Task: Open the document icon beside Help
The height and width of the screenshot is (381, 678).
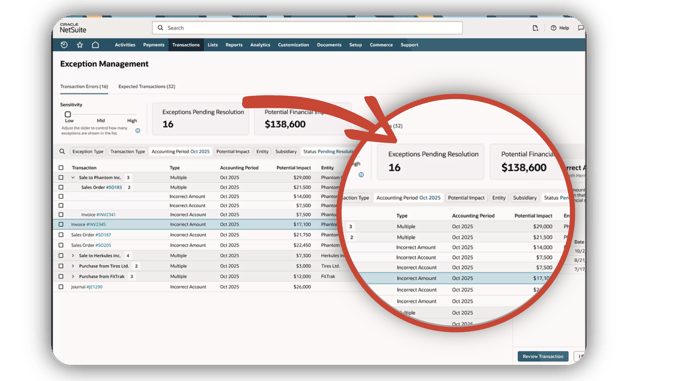Action: coord(535,28)
